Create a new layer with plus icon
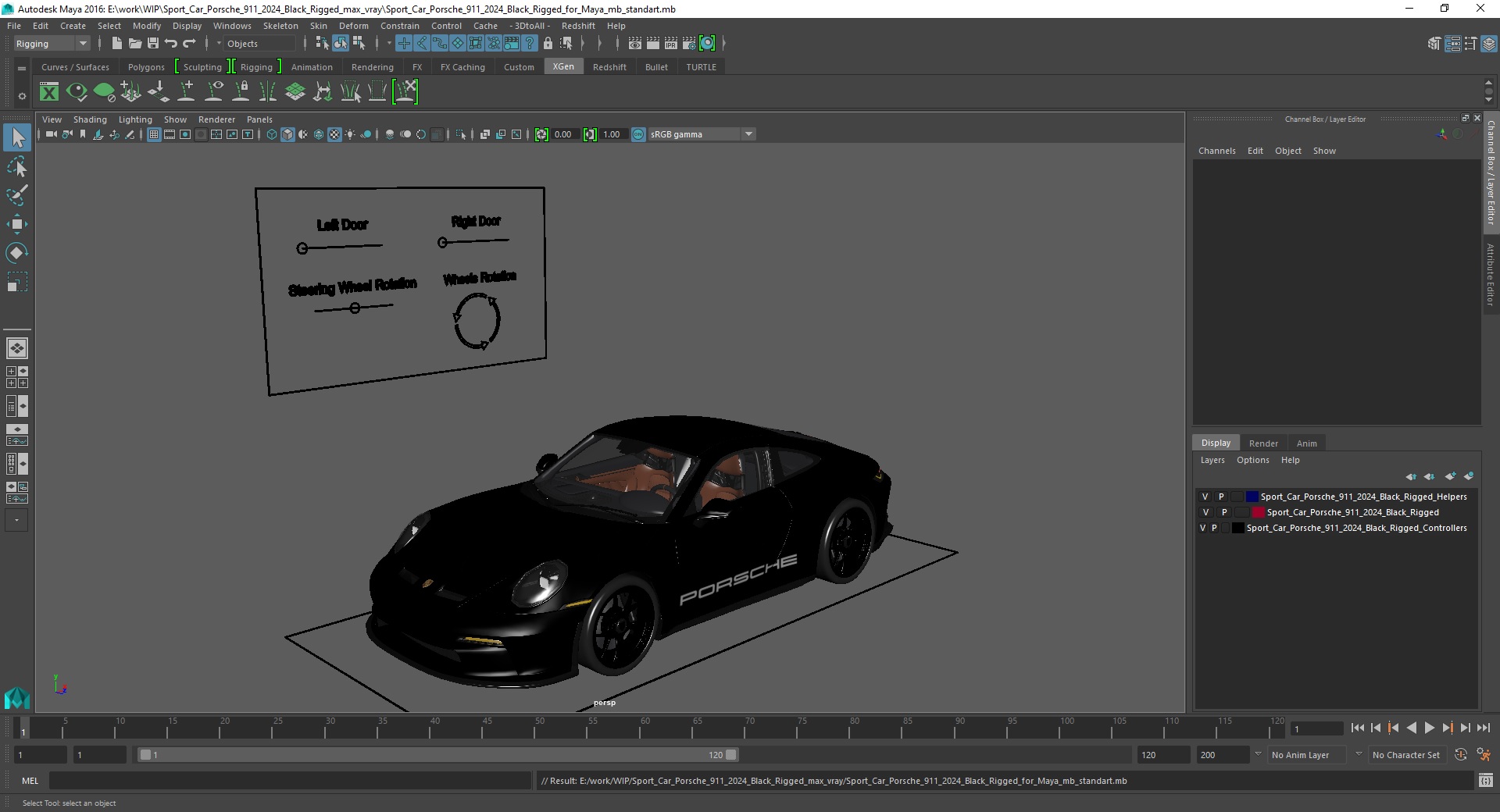The image size is (1500, 812). 1451,476
